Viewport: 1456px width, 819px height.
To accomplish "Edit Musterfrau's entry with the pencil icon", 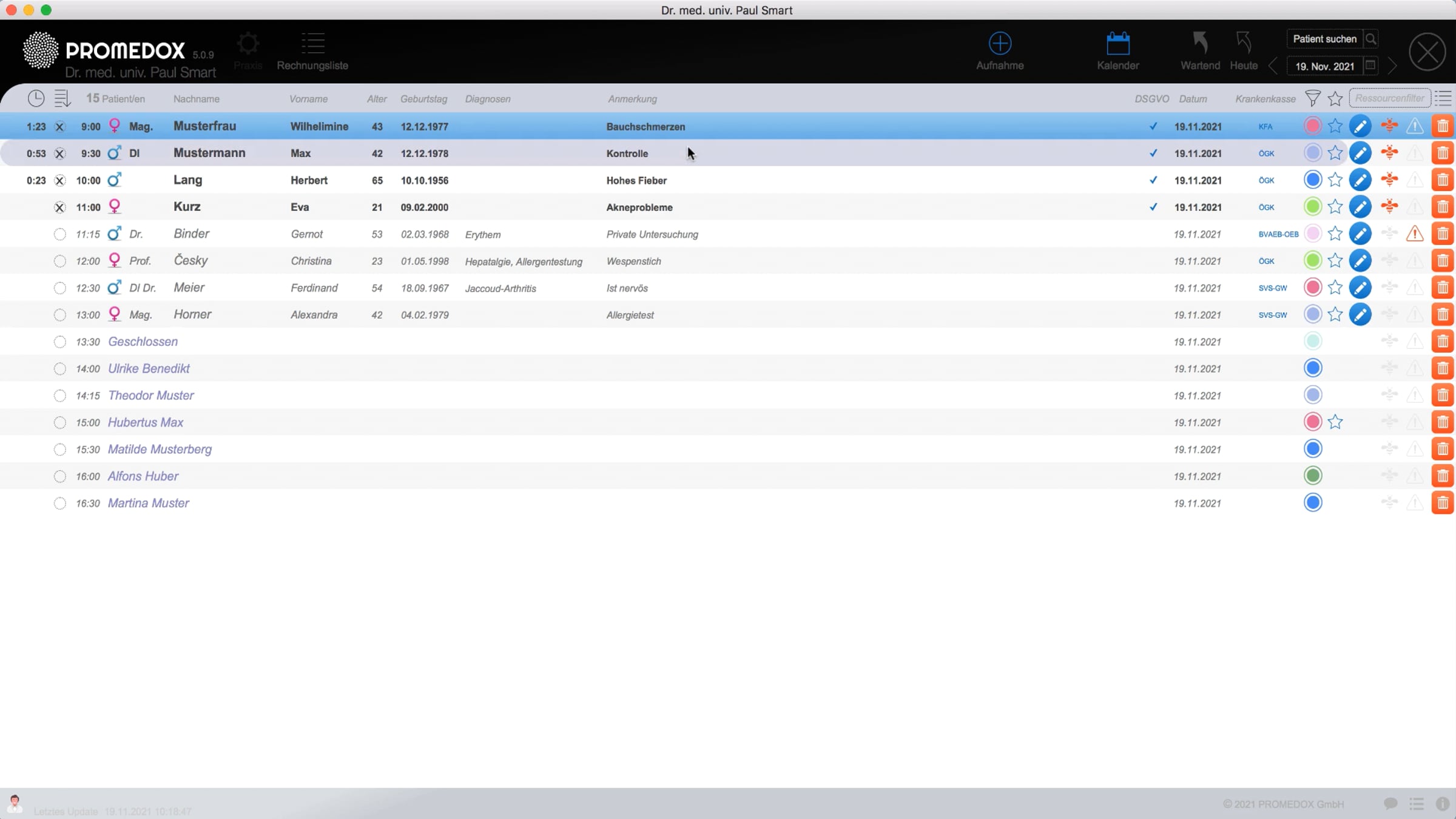I will [1360, 126].
